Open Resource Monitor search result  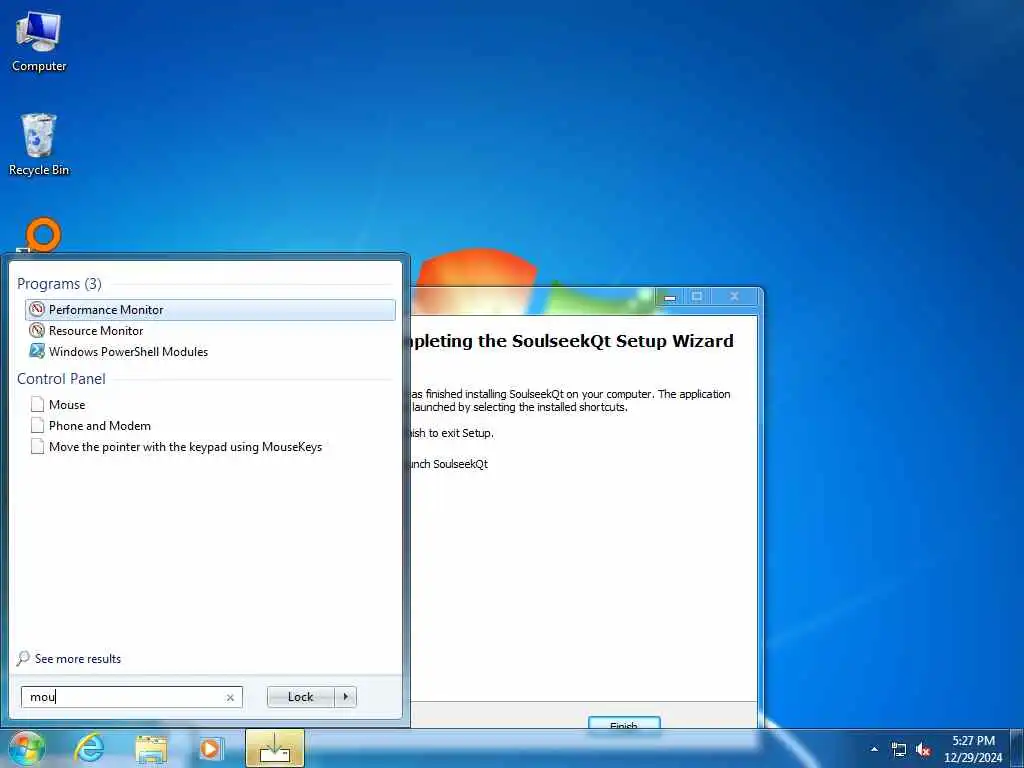(x=210, y=330)
